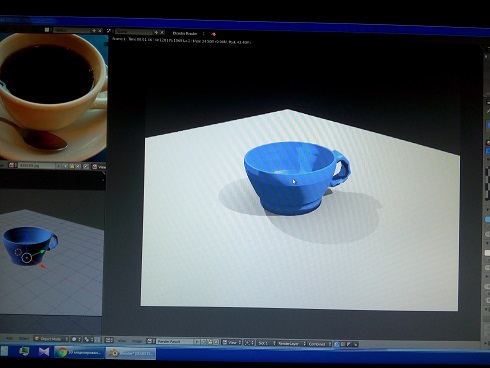Toggle color and alpha channel display
The width and height of the screenshot is (490, 368).
tap(336, 344)
